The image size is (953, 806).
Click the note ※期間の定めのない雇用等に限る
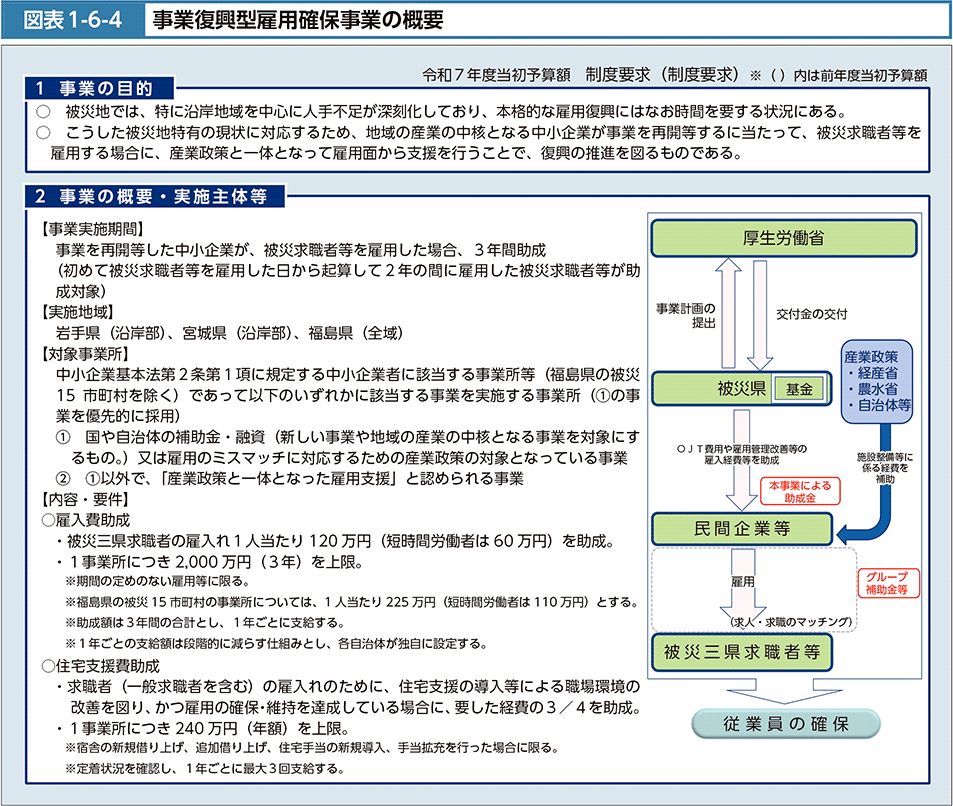(x=158, y=582)
